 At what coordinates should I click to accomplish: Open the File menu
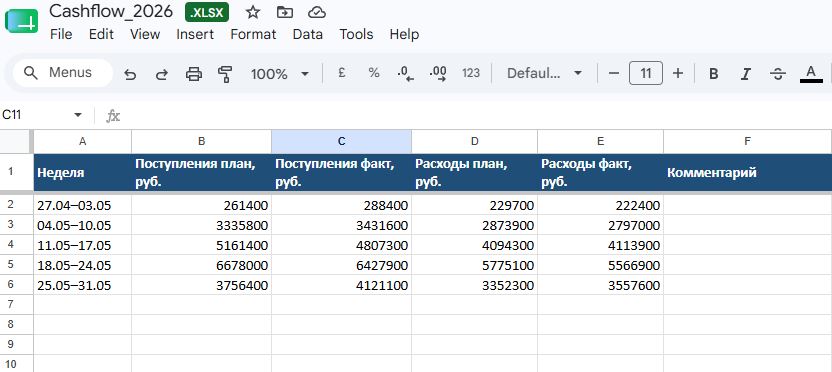(x=61, y=34)
